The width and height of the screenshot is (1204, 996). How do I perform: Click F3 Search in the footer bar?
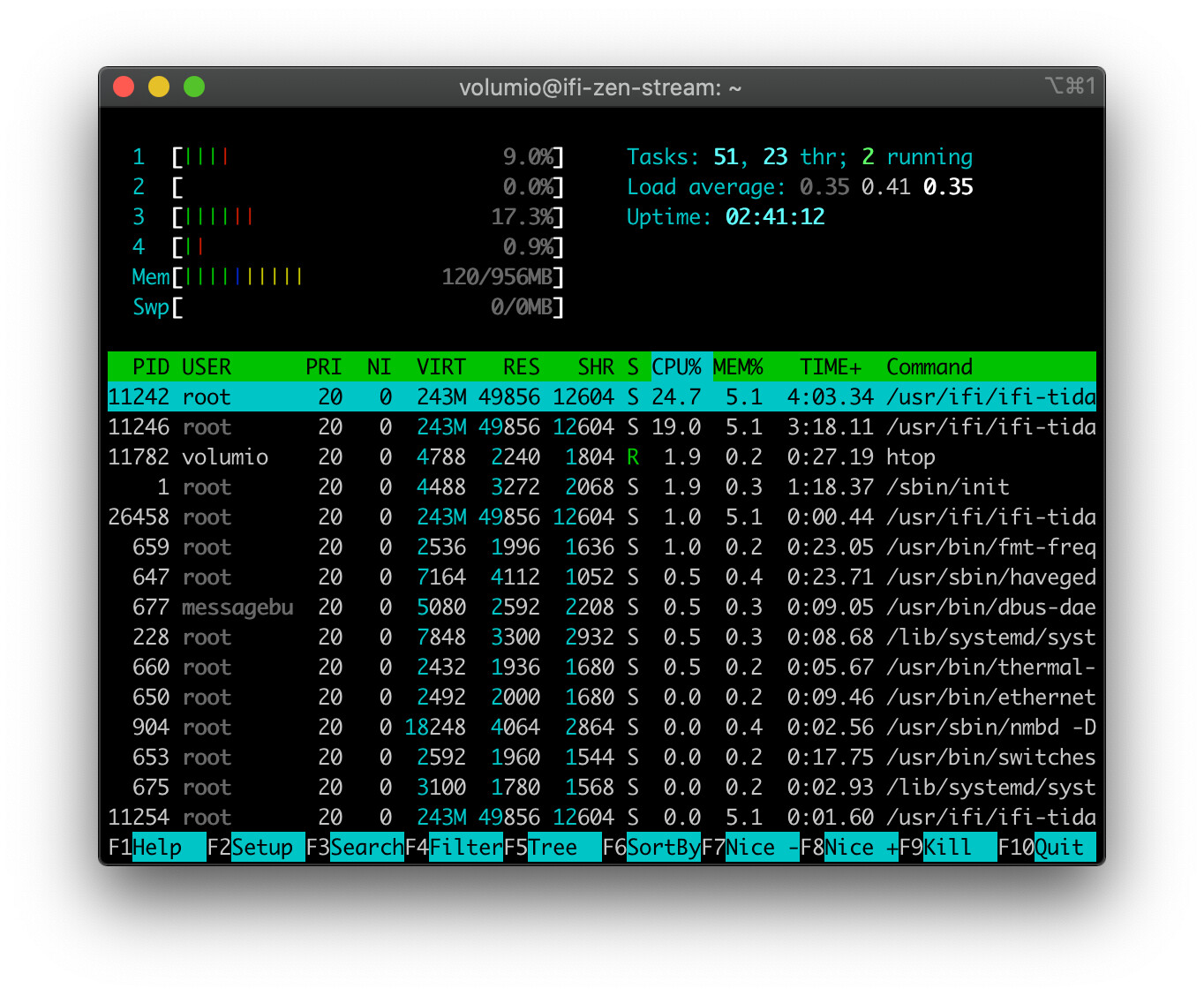[355, 848]
